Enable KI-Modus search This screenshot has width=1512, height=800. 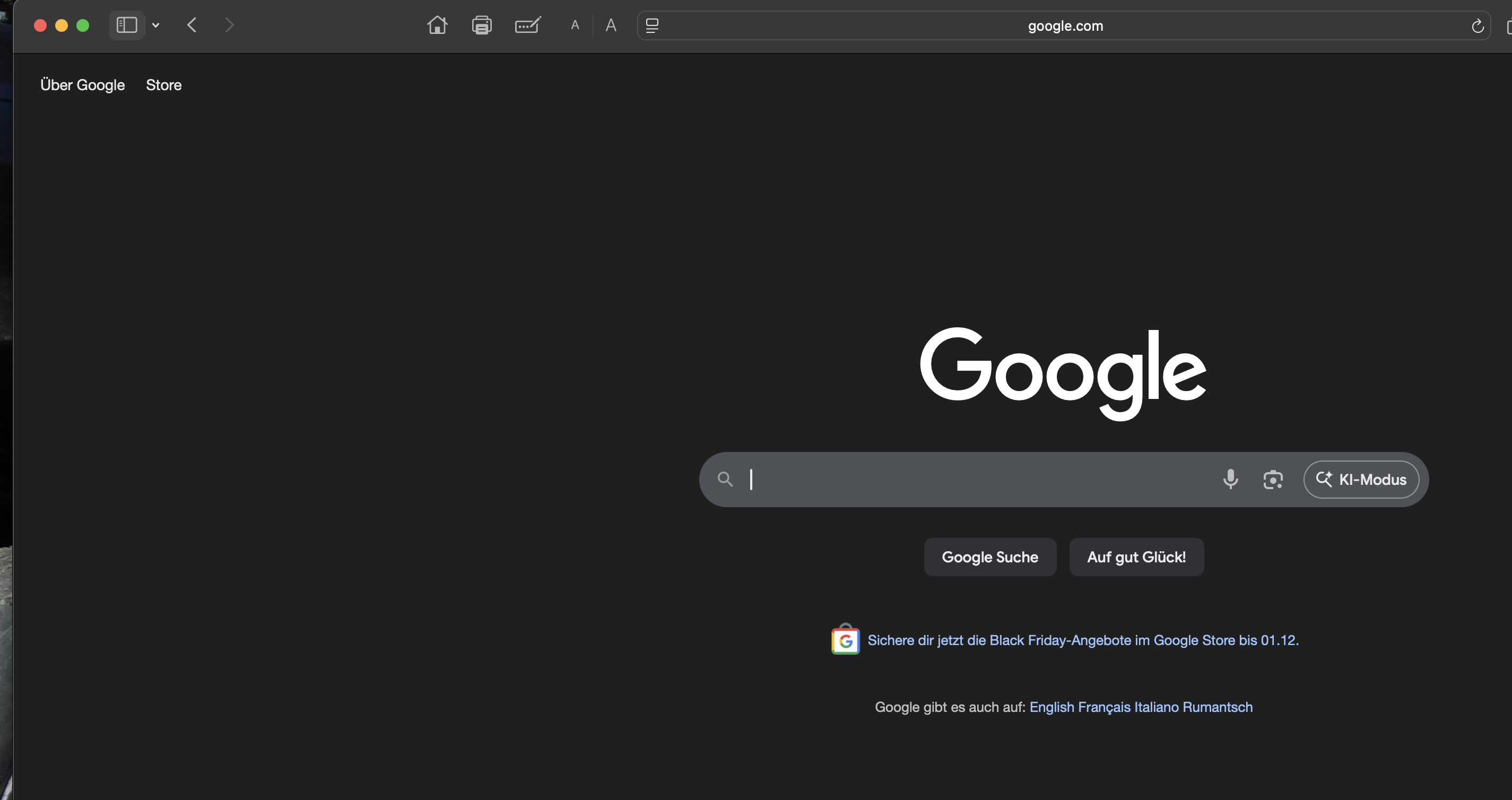(x=1361, y=479)
